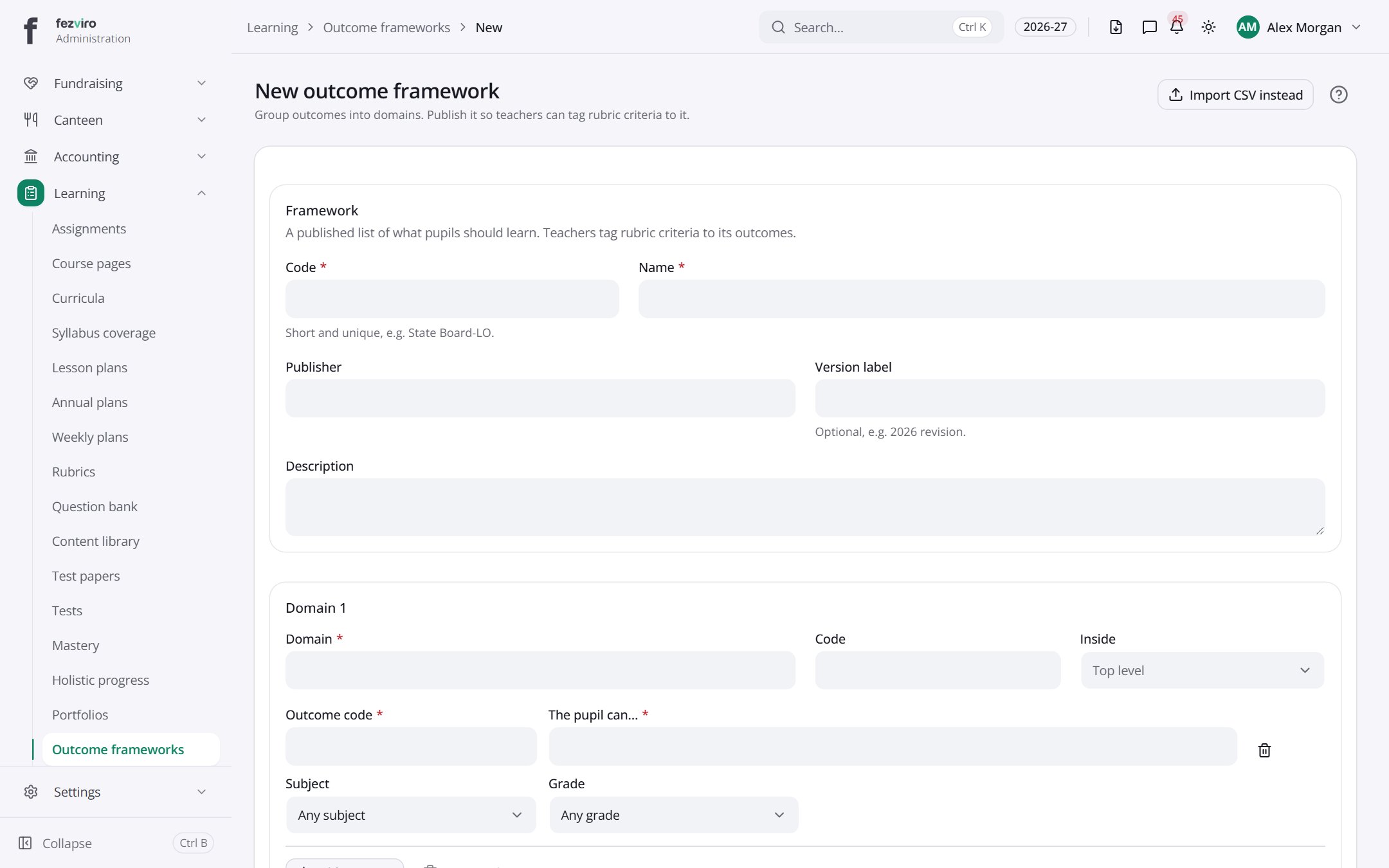This screenshot has height=868, width=1389.
Task: Click the 2026-27 academic year button
Action: click(x=1045, y=27)
